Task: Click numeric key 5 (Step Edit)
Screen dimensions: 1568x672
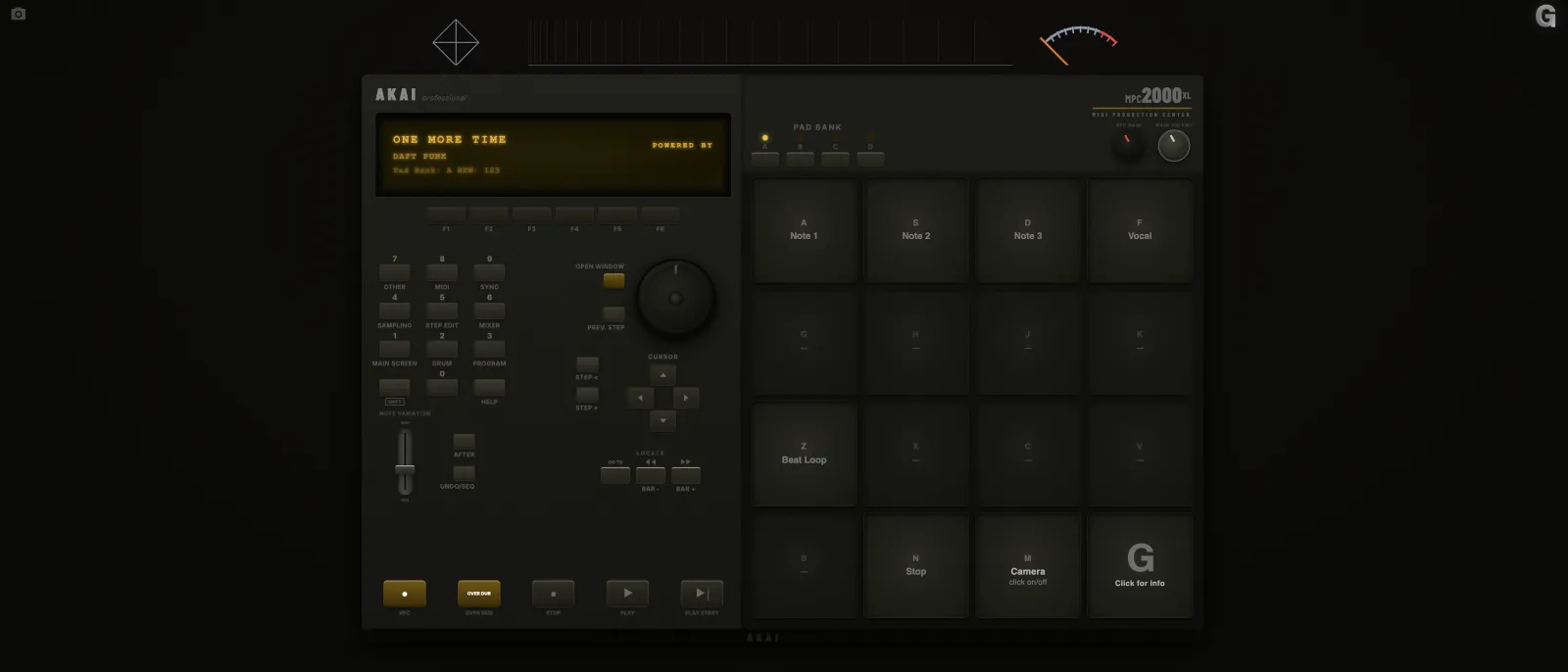Action: (x=442, y=311)
